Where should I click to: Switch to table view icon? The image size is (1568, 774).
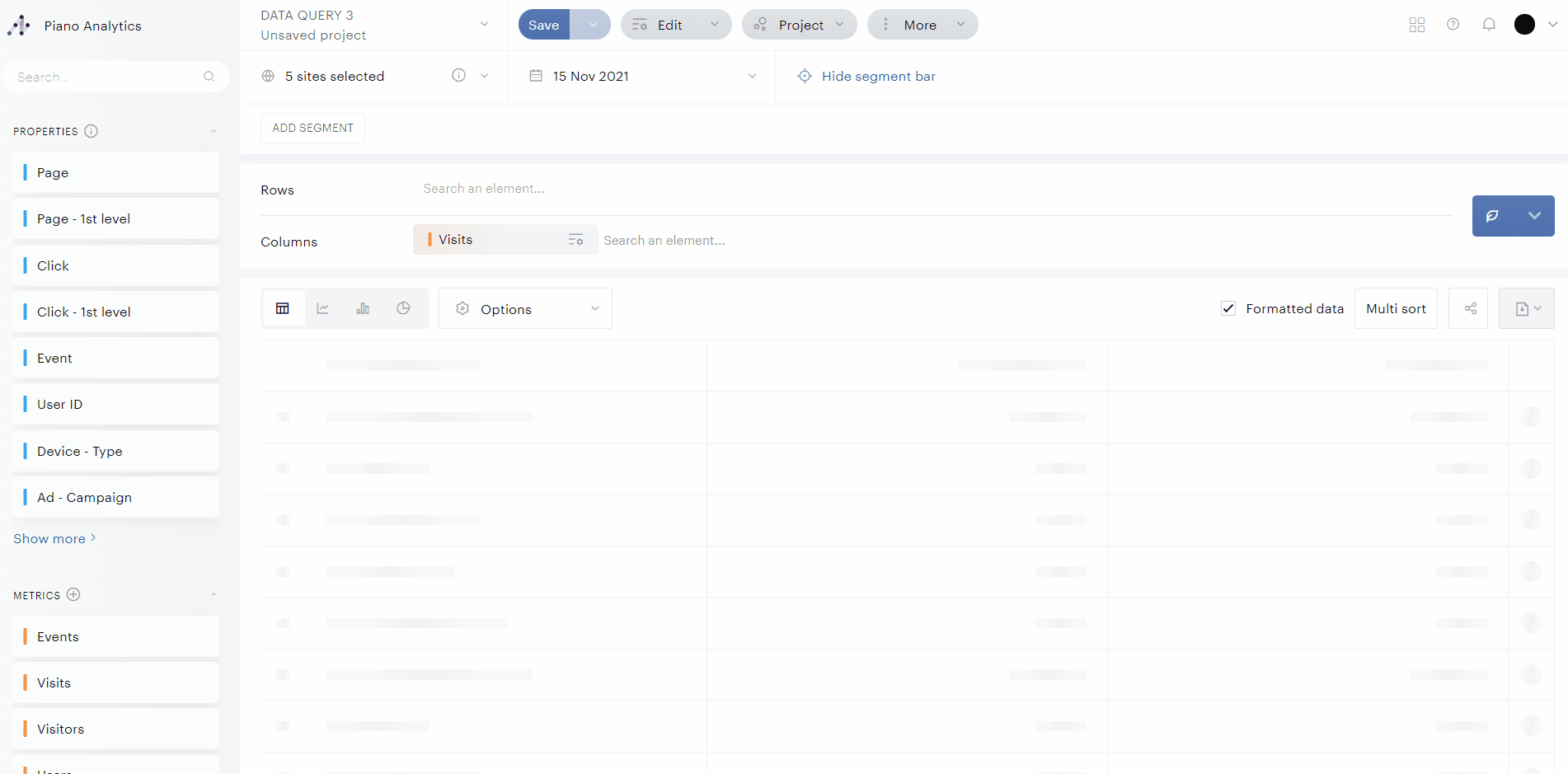click(283, 308)
